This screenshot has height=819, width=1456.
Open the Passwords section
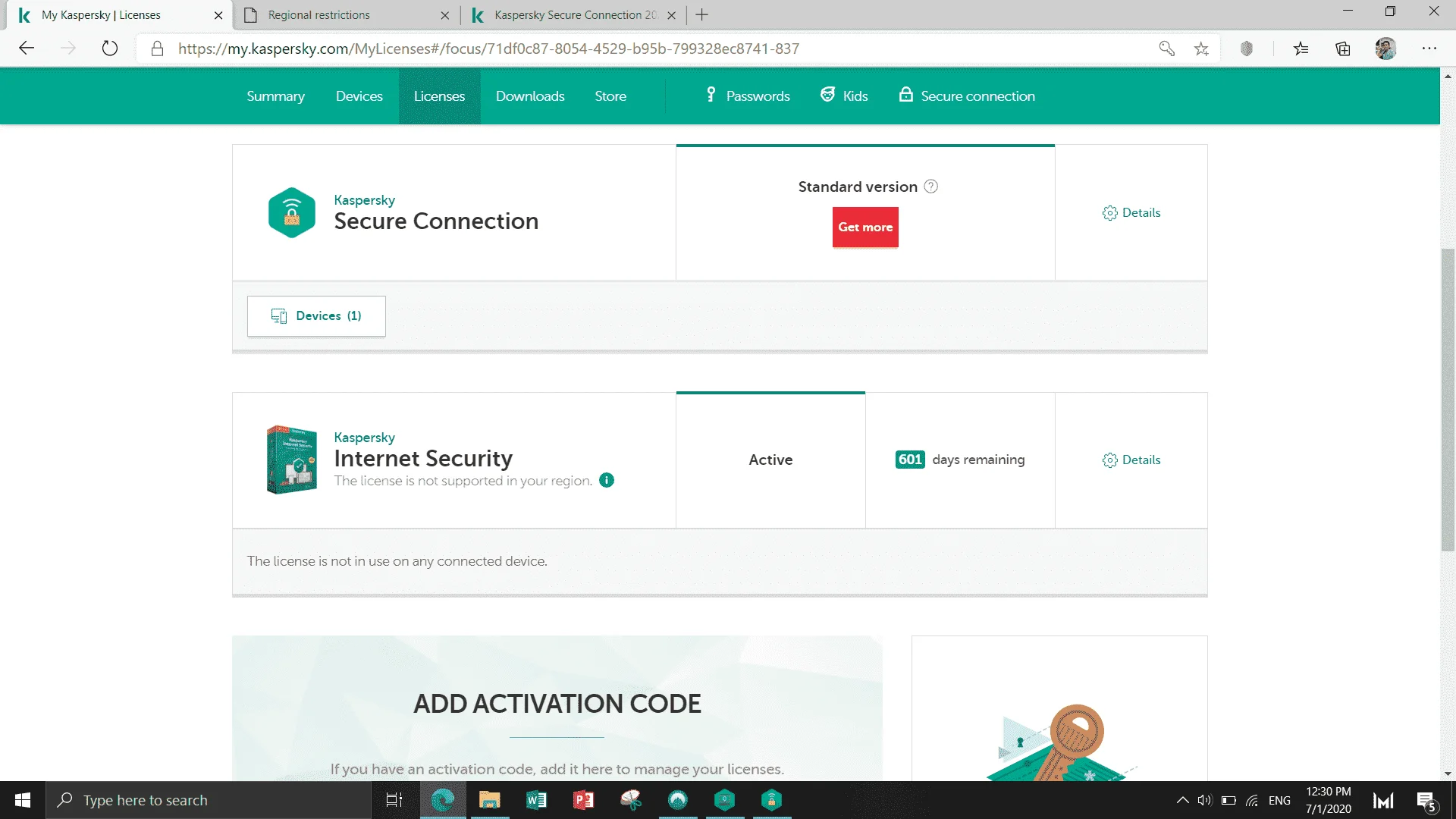pyautogui.click(x=748, y=96)
